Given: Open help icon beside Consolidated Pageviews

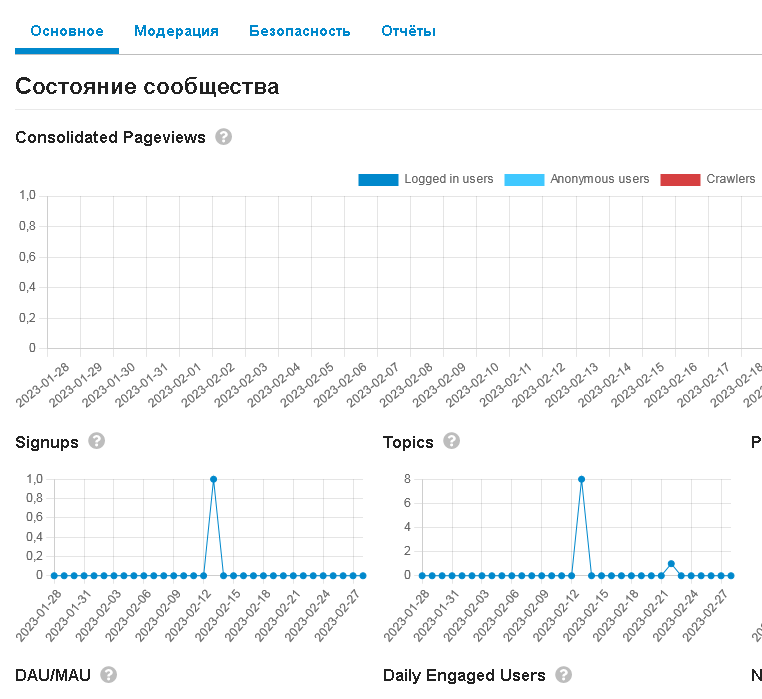Looking at the screenshot, I should click(x=224, y=137).
